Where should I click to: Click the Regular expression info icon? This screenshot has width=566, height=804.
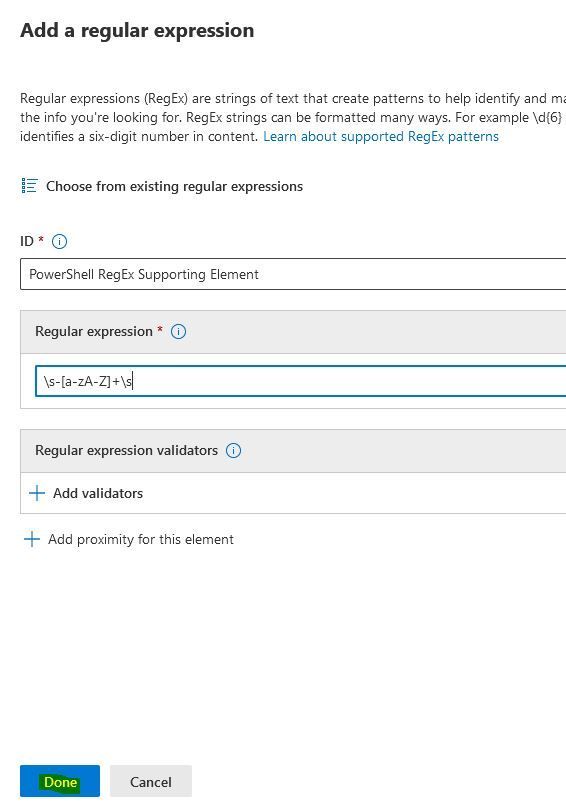(178, 331)
